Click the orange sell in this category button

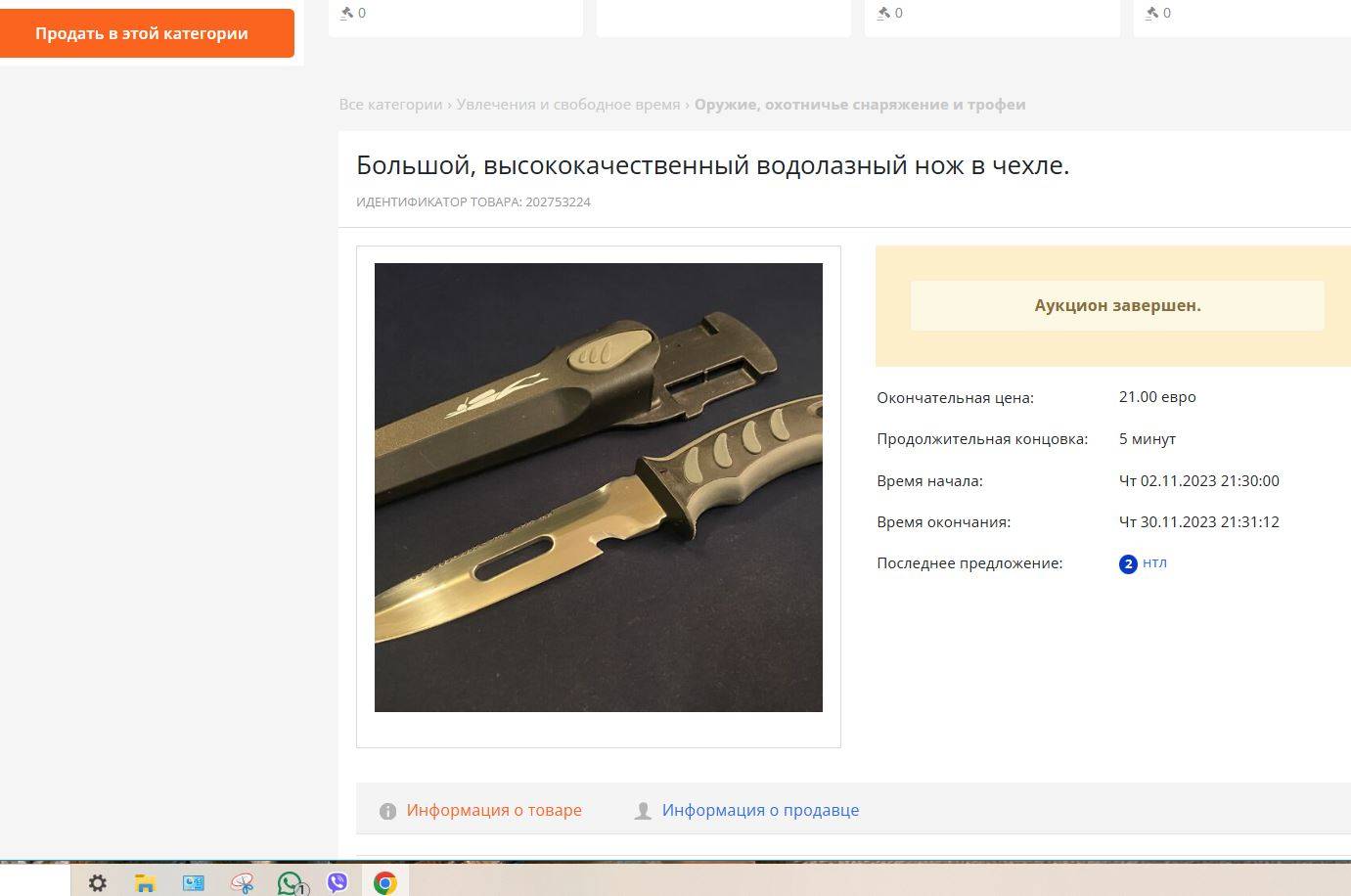[x=147, y=33]
